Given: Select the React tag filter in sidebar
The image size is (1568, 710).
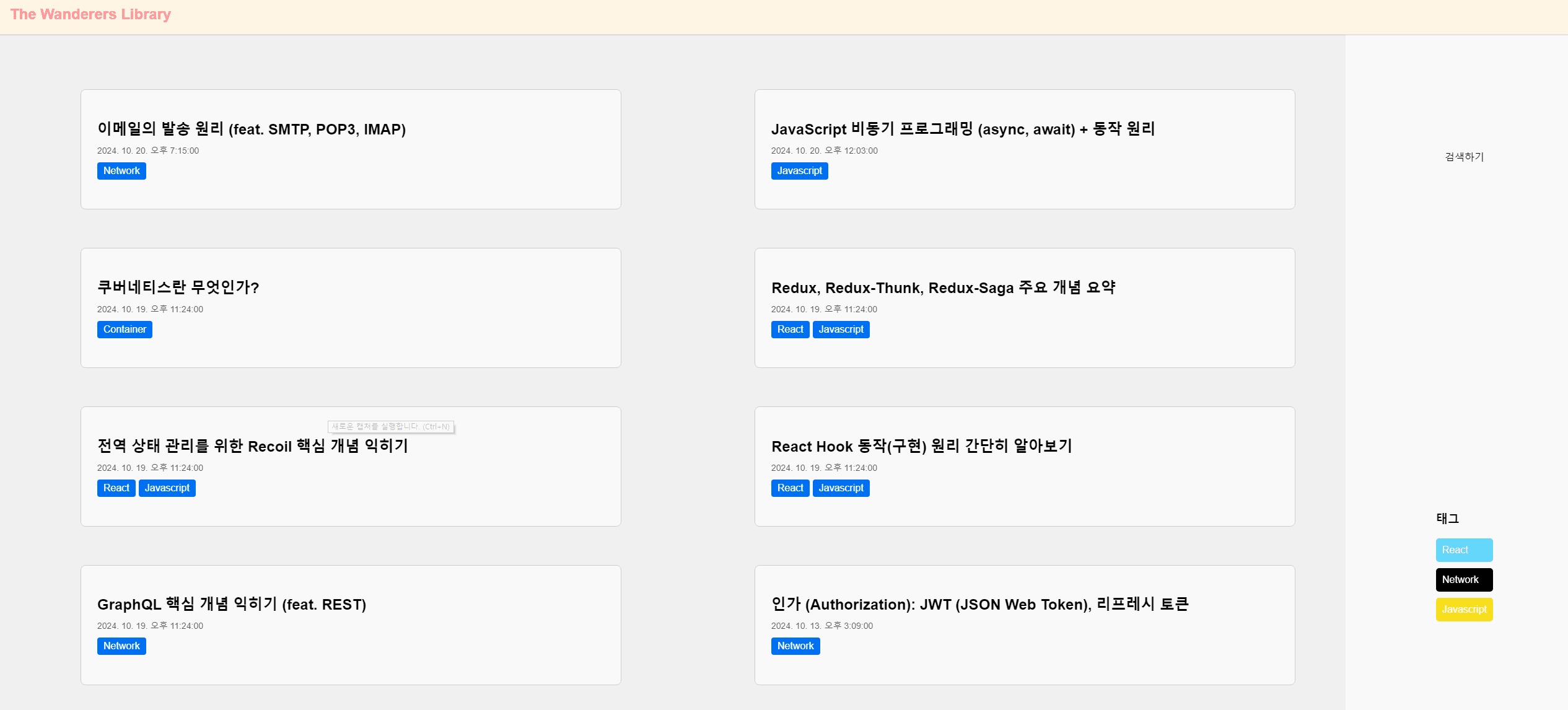Looking at the screenshot, I should coord(1463,550).
